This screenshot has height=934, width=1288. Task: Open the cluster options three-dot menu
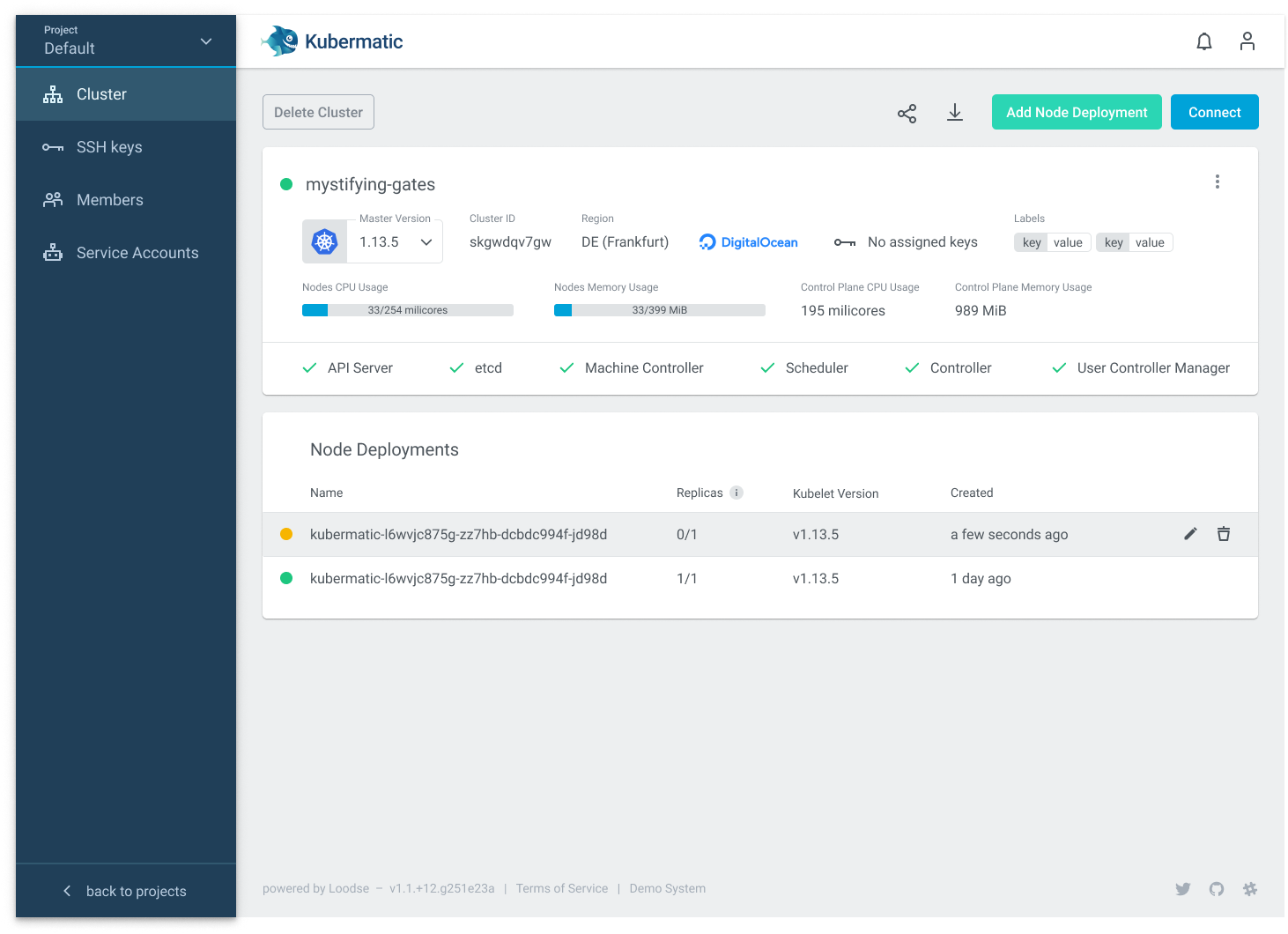tap(1218, 182)
